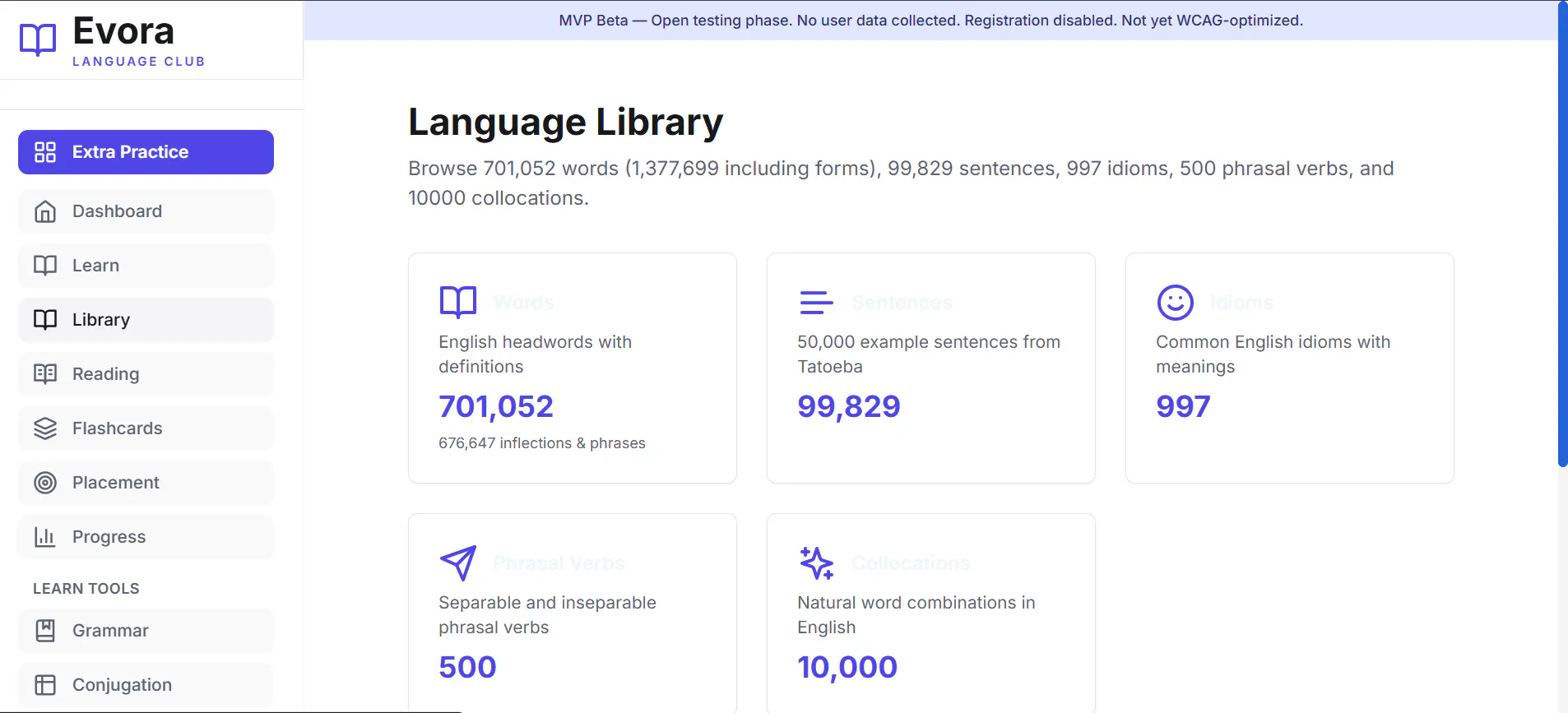Screen dimensions: 1568x713
Task: Click the Phrasal Verbs paper-plane icon
Action: point(458,563)
